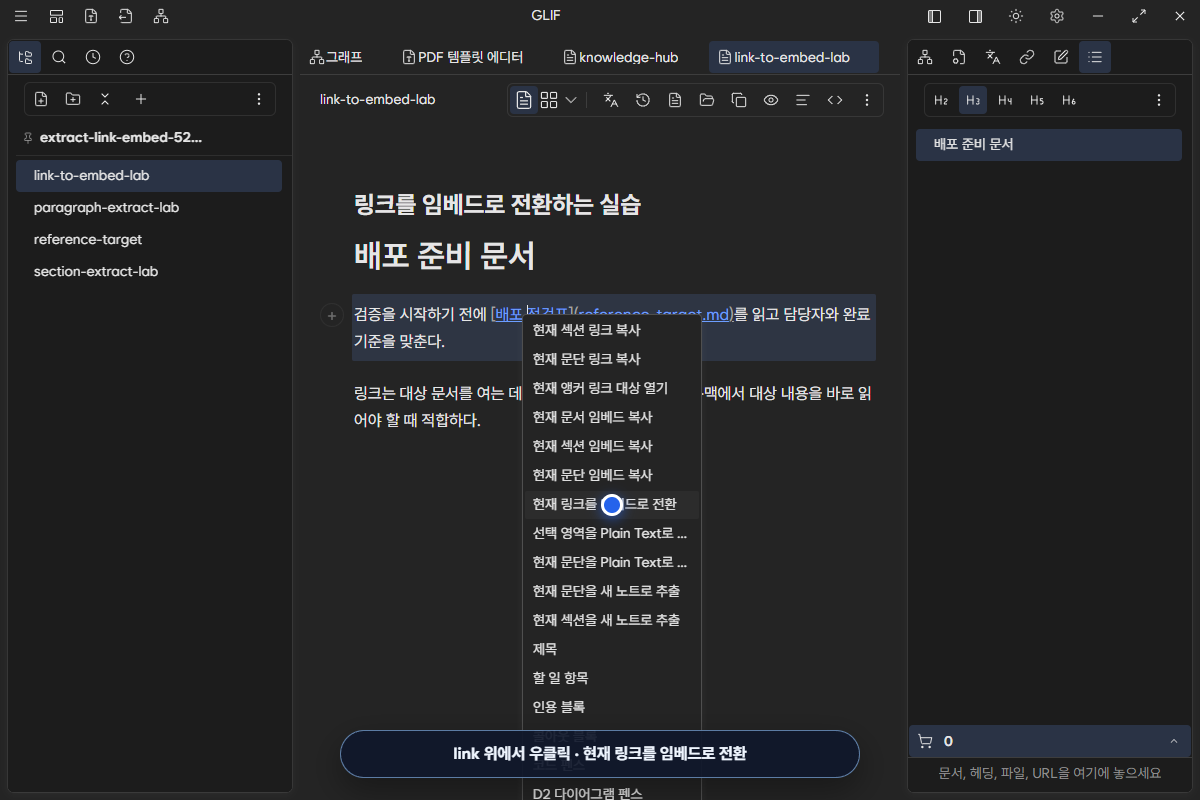
Task: Toggle preview eye icon
Action: click(x=771, y=100)
